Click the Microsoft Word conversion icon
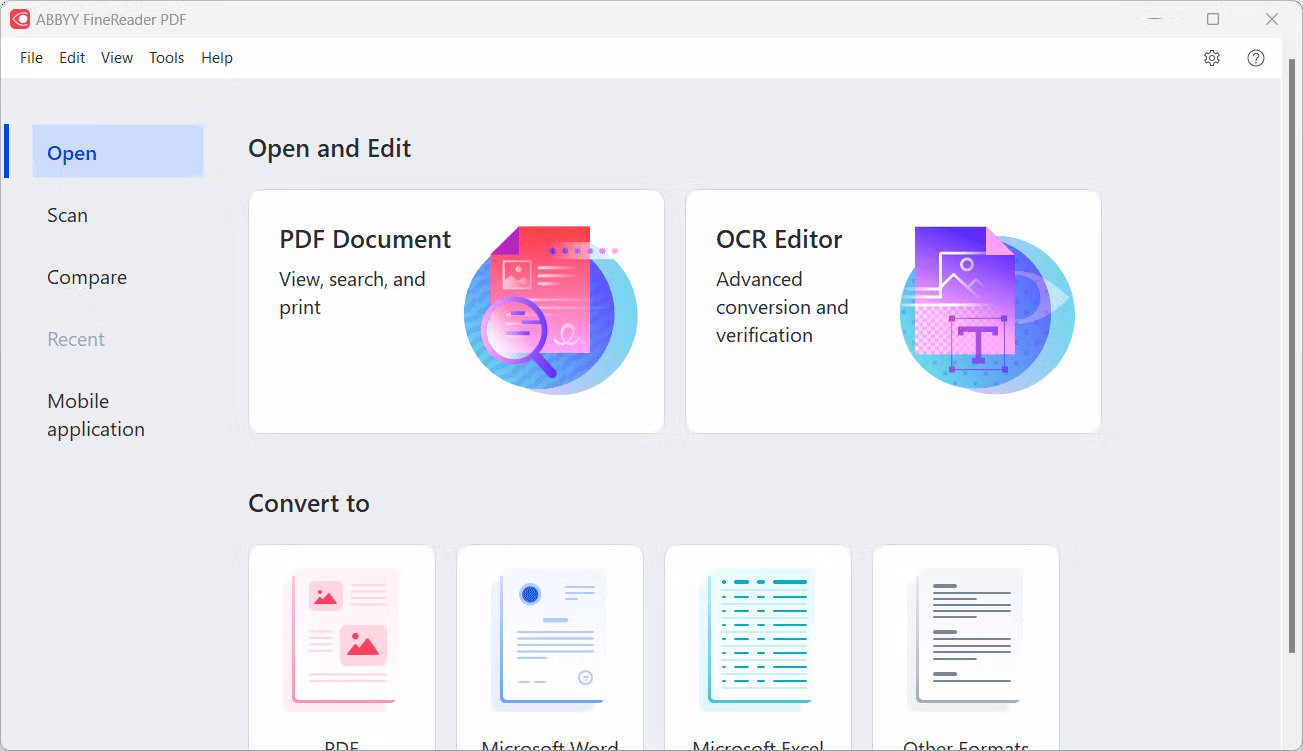The image size is (1303, 751). [550, 640]
